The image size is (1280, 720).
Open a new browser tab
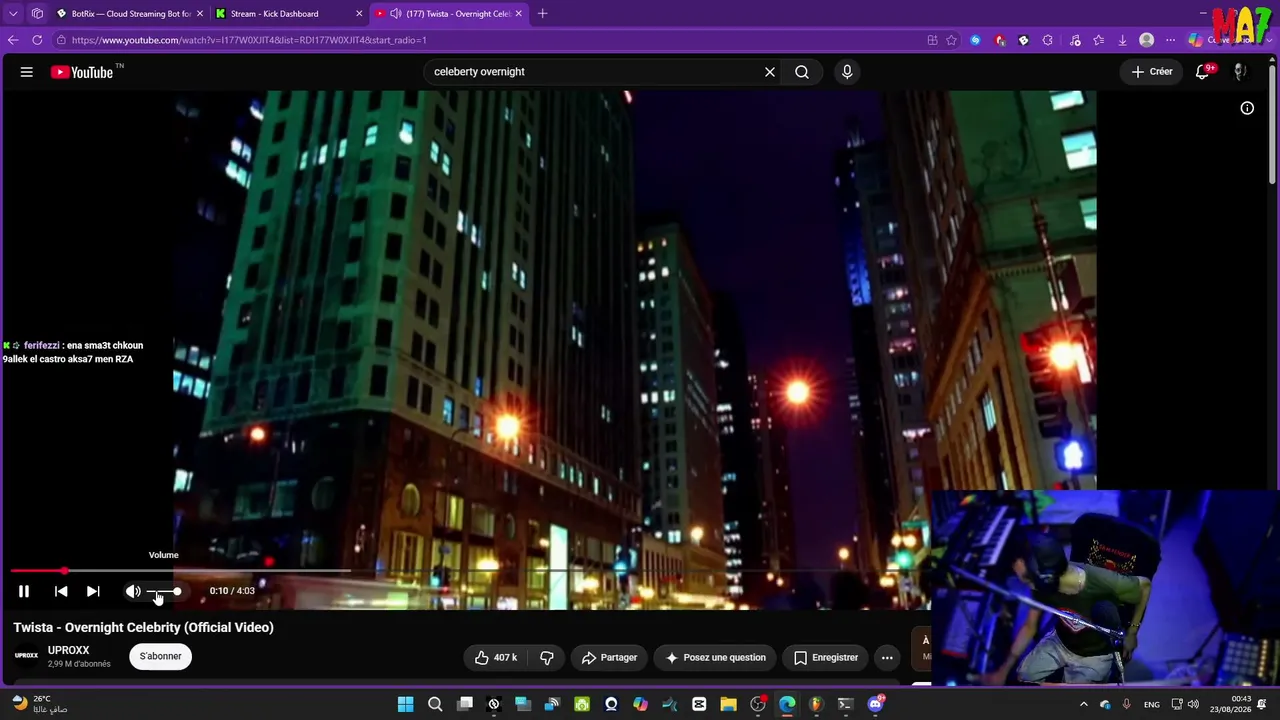pyautogui.click(x=543, y=14)
